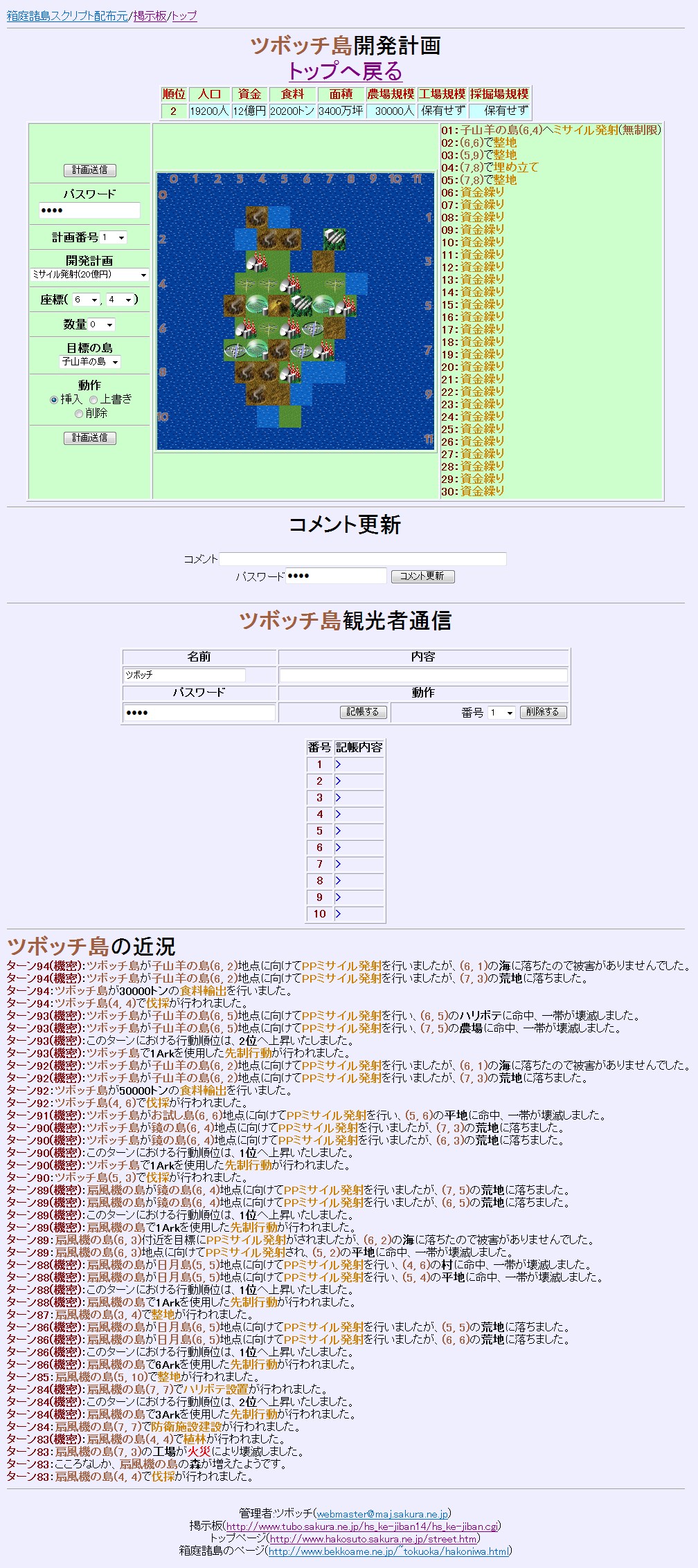
Task: Open the 掲示板 link in the top breadcrumb
Action: [x=150, y=16]
